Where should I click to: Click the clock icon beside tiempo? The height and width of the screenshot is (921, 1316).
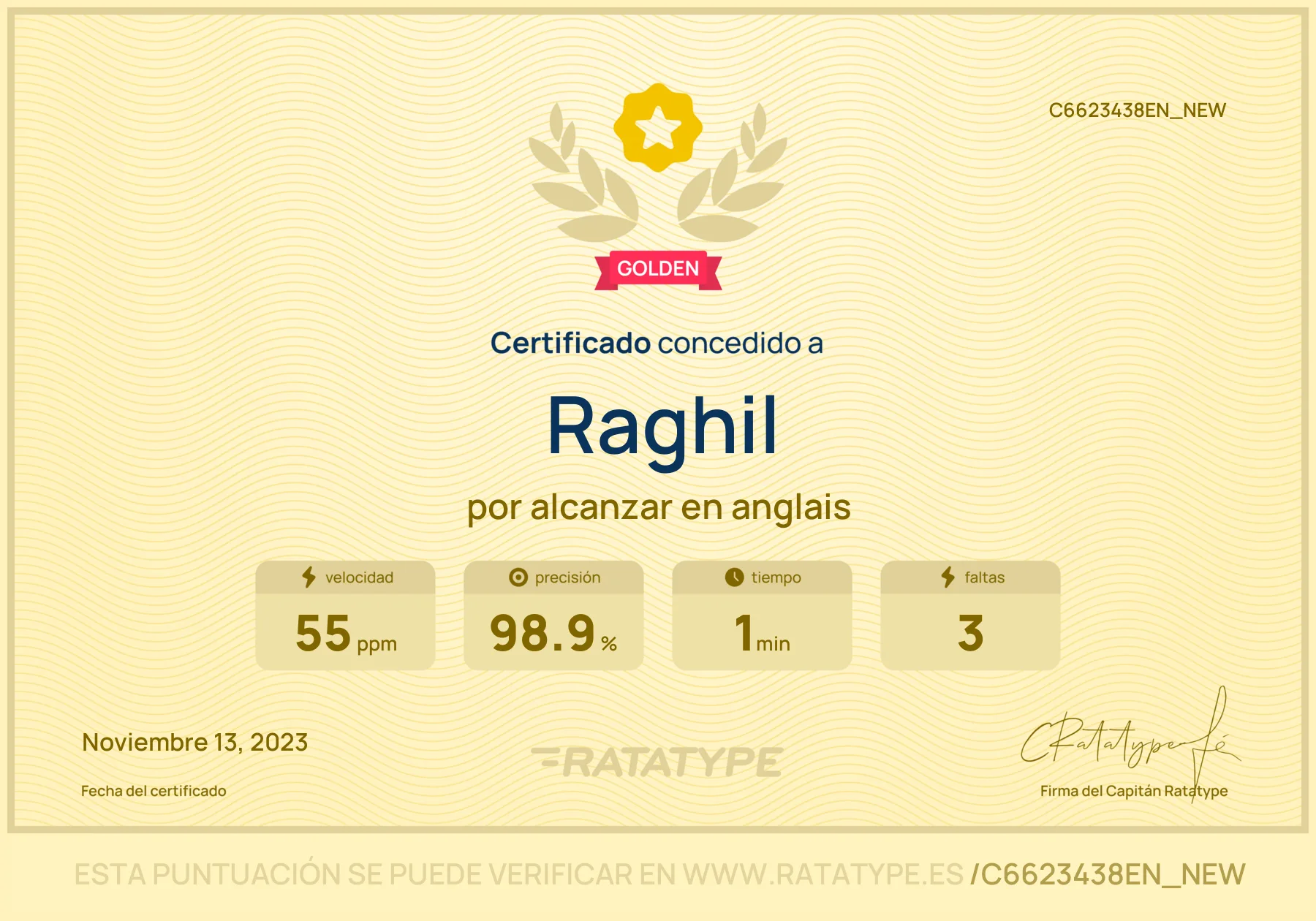(734, 577)
